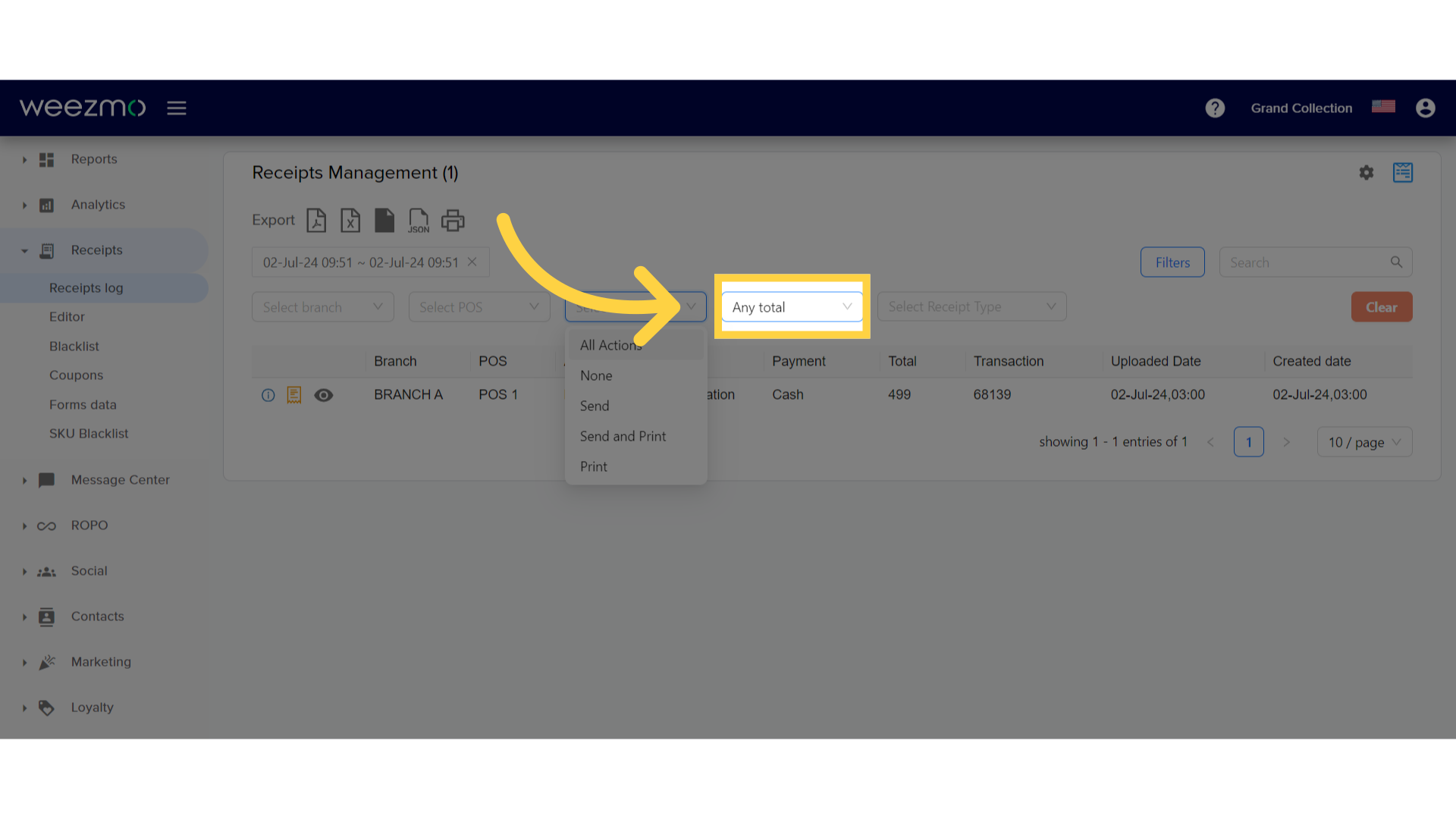Select Send from the actions menu
This screenshot has height=819, width=1456.
pos(594,405)
